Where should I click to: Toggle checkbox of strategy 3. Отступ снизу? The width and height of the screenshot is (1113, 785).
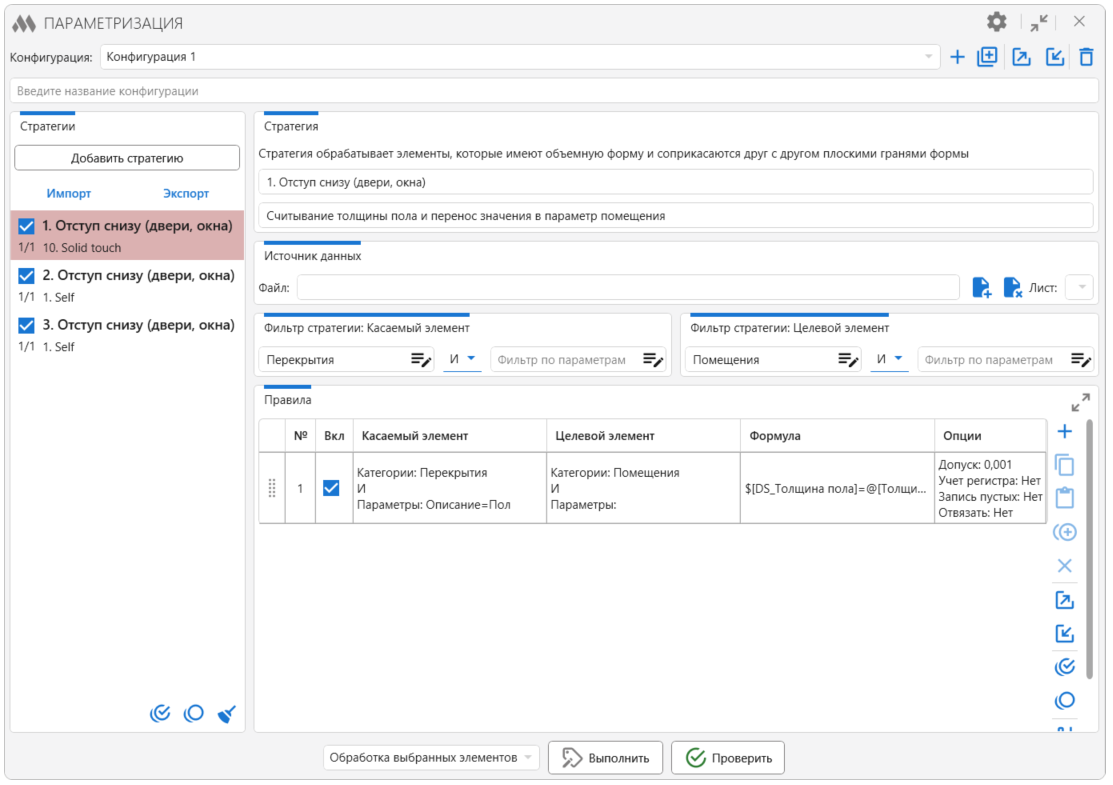[26, 326]
